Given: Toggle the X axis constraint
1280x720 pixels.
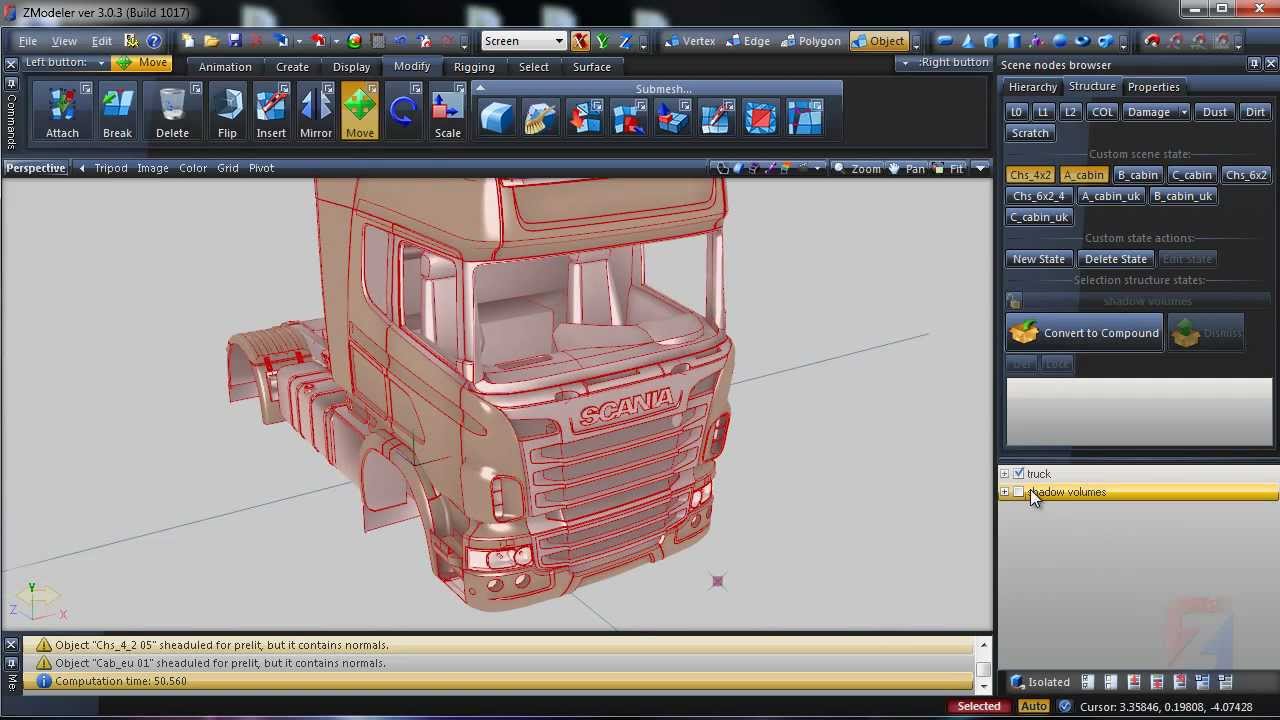Looking at the screenshot, I should point(581,41).
